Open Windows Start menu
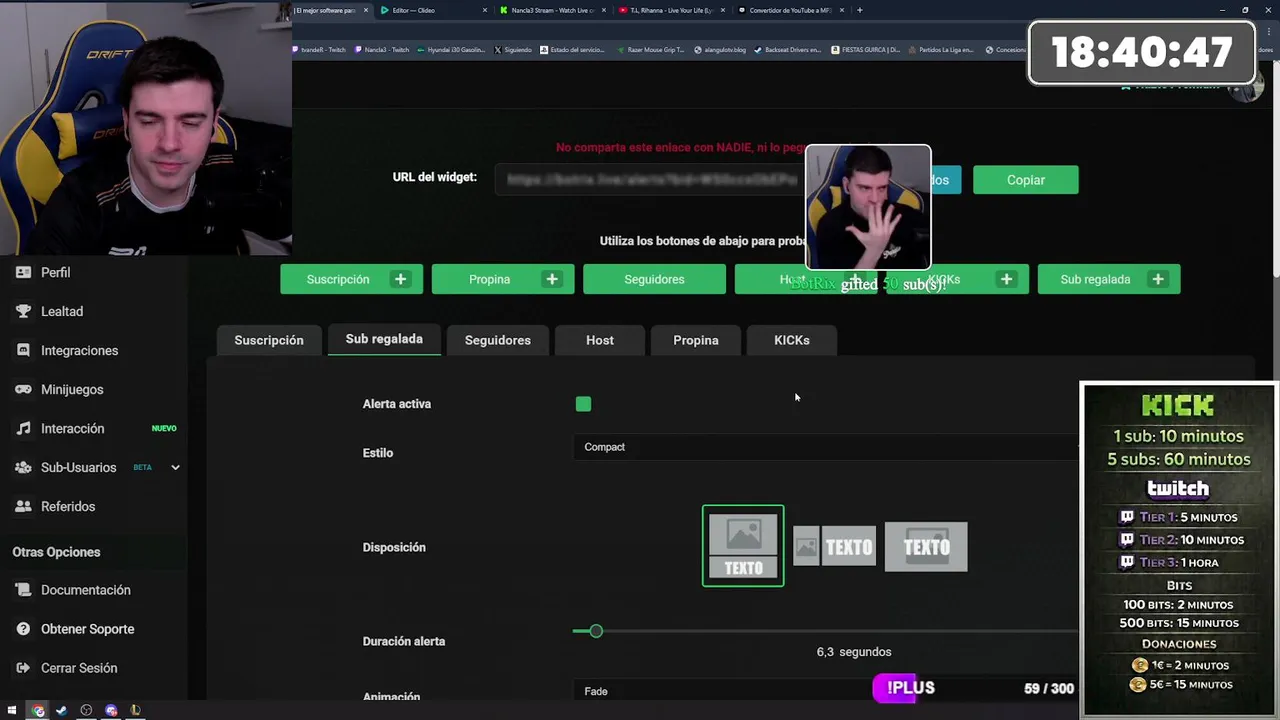The height and width of the screenshot is (720, 1280). [12, 711]
